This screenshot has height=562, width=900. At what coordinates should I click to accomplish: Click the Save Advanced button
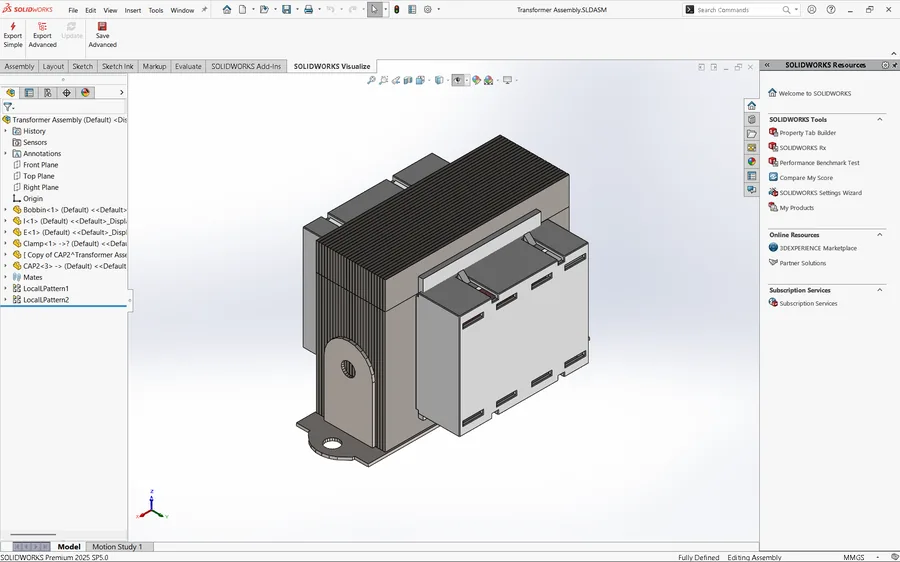pyautogui.click(x=102, y=35)
